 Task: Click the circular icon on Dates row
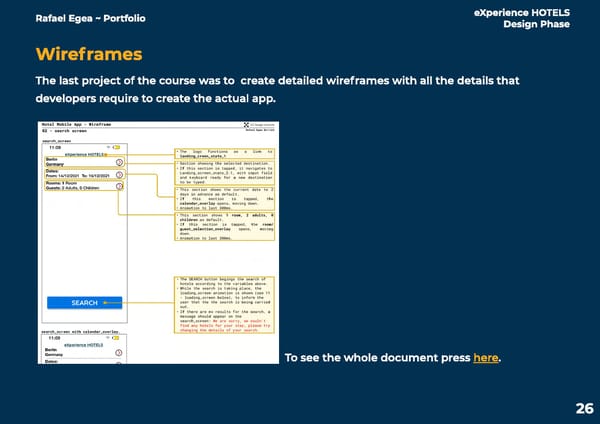pyautogui.click(x=119, y=174)
